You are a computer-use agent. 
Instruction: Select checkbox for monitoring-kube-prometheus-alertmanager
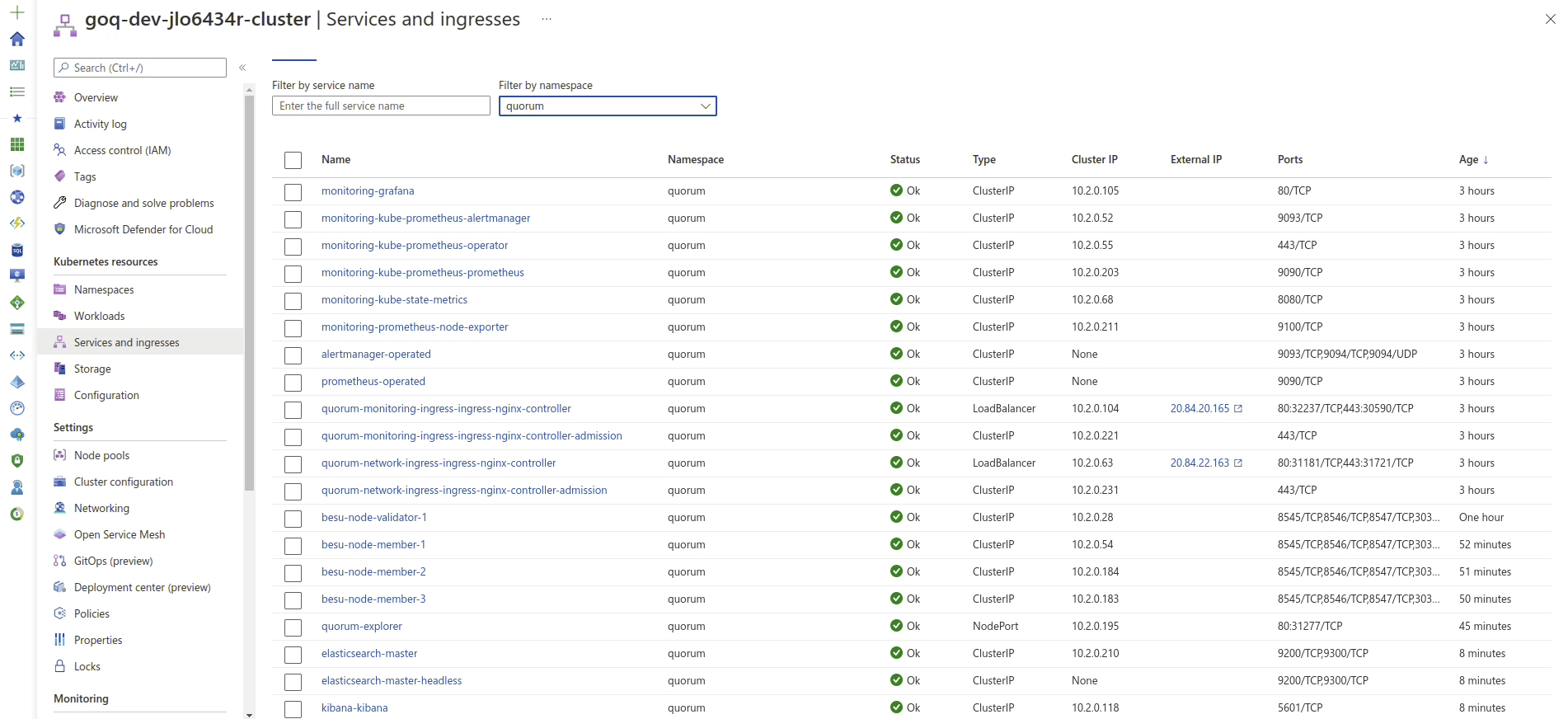point(293,219)
